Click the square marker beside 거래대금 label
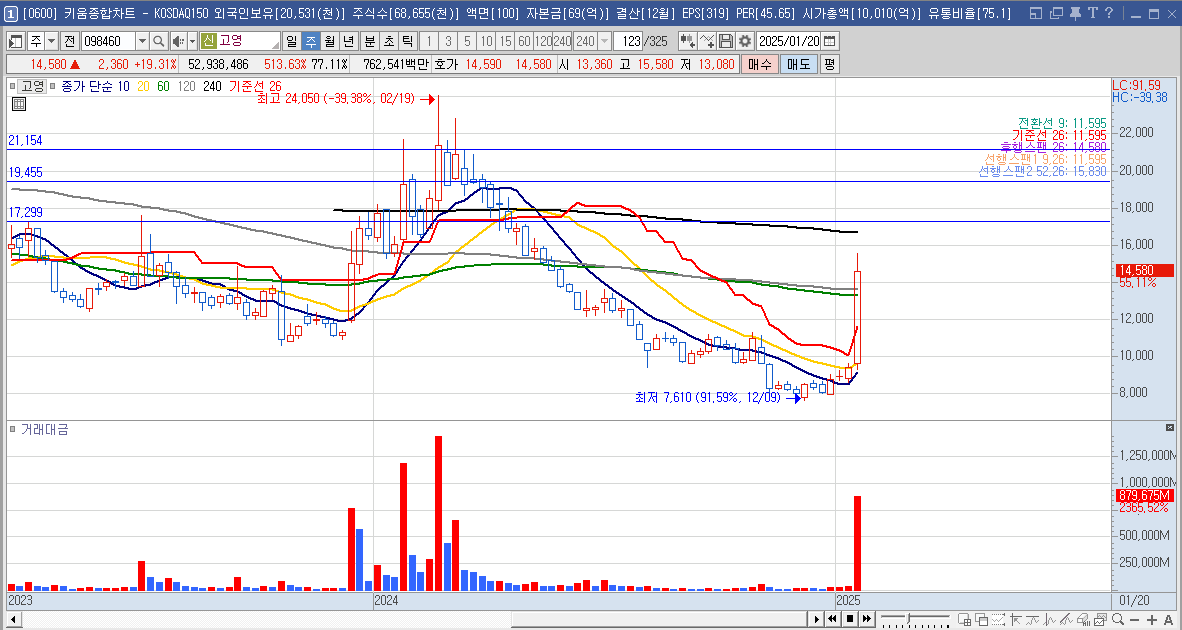Viewport: 1182px width, 630px height. point(13,430)
